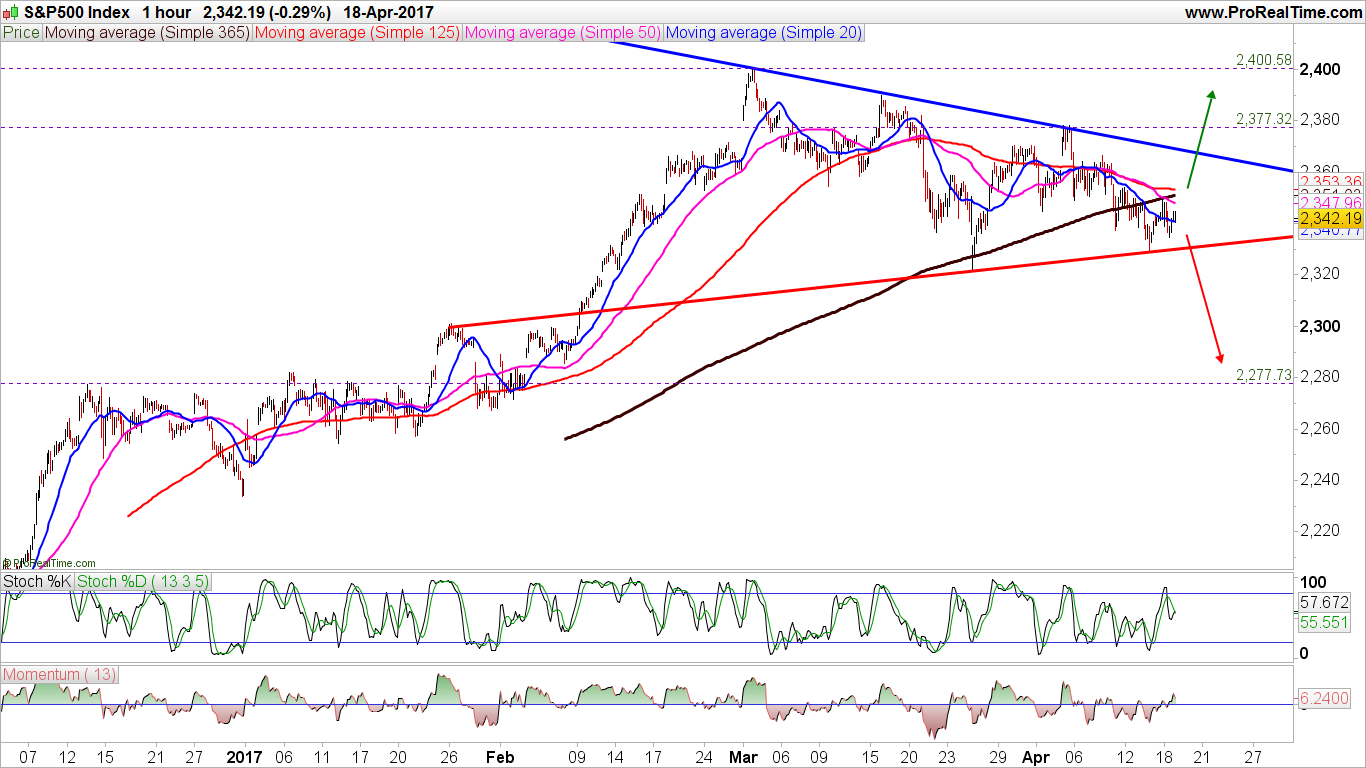Click the 2,377.32 horizontal level label

(x=1264, y=119)
